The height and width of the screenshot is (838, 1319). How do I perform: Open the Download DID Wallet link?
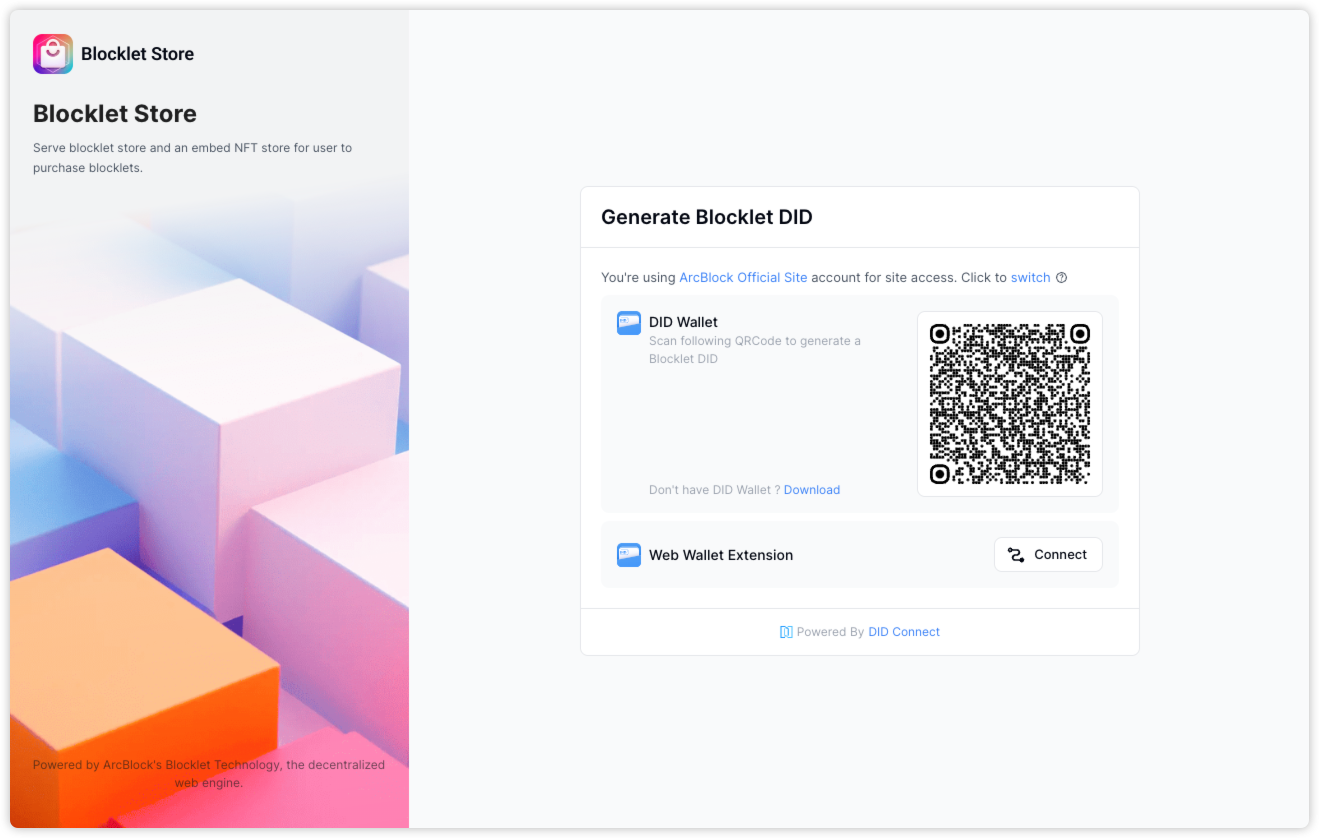[811, 490]
